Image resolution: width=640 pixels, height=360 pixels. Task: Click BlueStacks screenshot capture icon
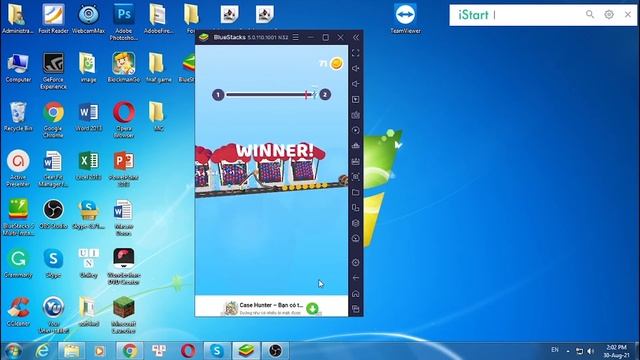356,177
